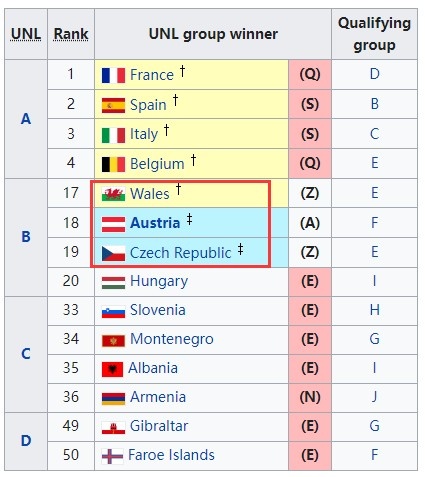Click the Belgium flag icon
The height and width of the screenshot is (477, 425).
click(113, 164)
